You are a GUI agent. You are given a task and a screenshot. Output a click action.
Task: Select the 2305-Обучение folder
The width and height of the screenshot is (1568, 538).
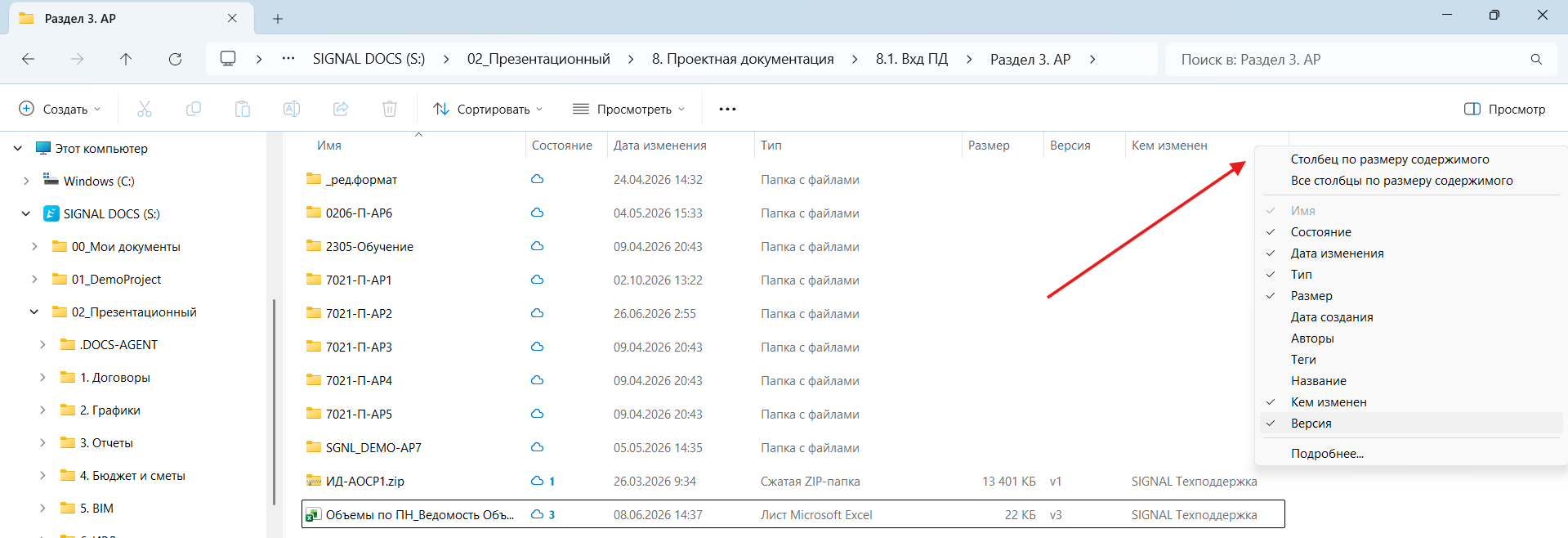click(x=369, y=246)
